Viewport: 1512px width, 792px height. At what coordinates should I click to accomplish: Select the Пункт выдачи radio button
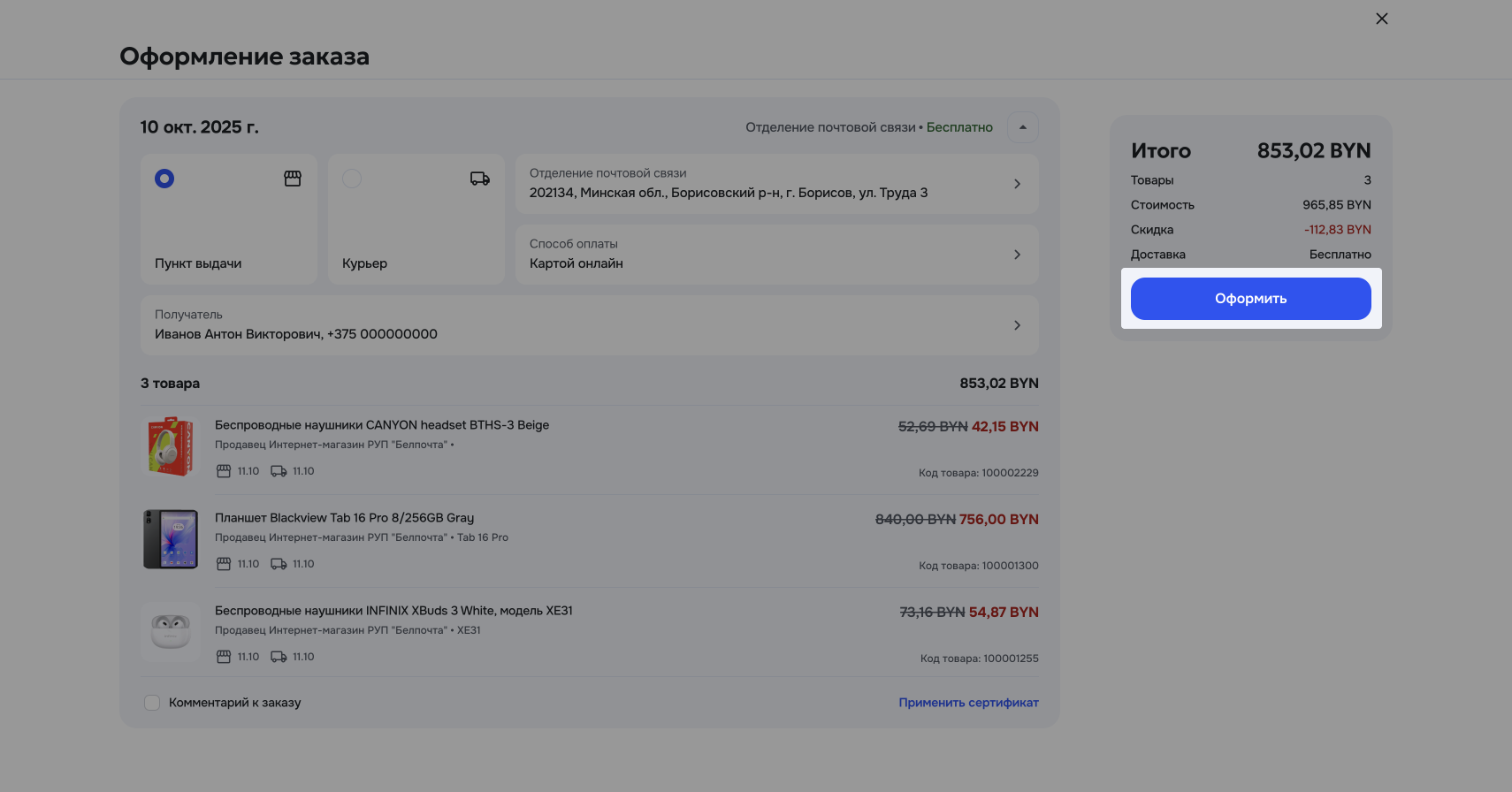pyautogui.click(x=164, y=179)
